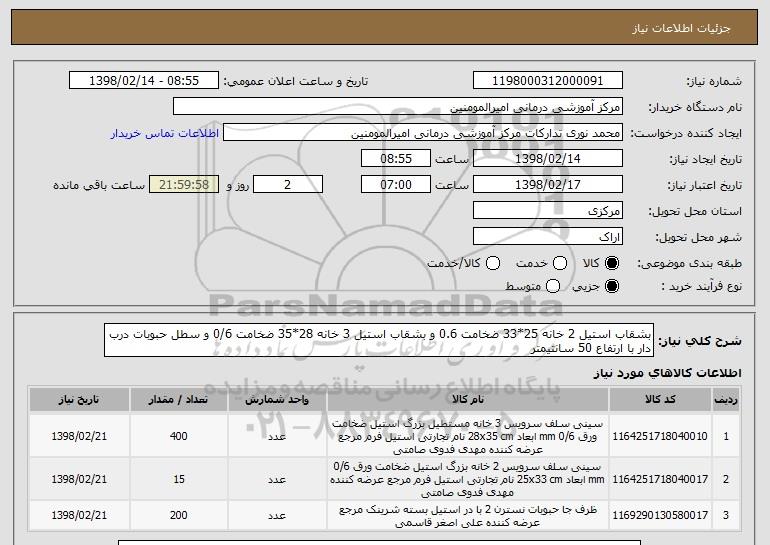Select the کالا/خدمت radio button
This screenshot has width=770, height=545.
(493, 263)
